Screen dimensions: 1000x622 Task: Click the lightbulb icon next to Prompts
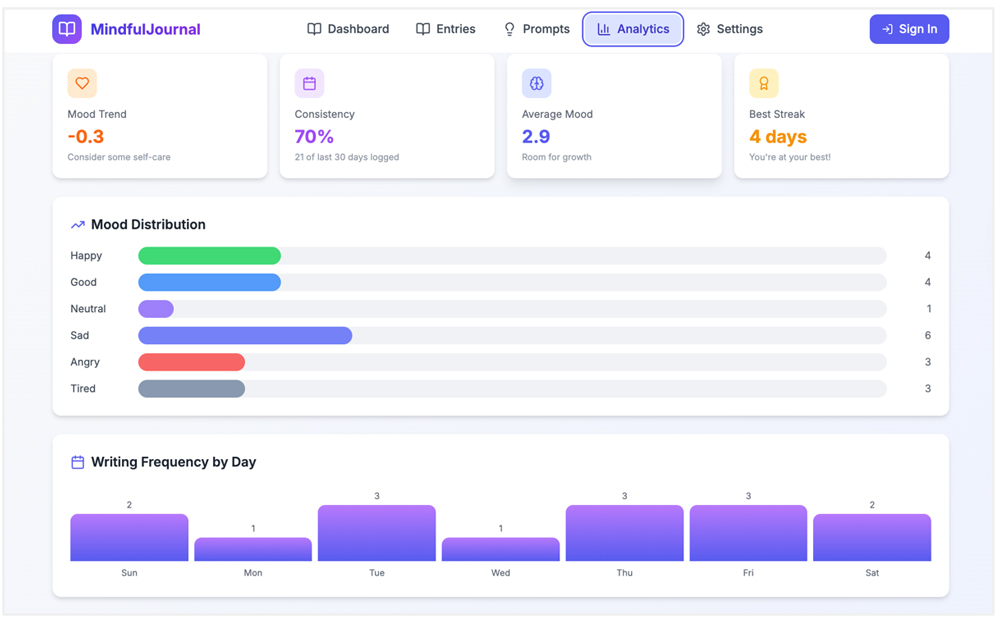(x=510, y=30)
